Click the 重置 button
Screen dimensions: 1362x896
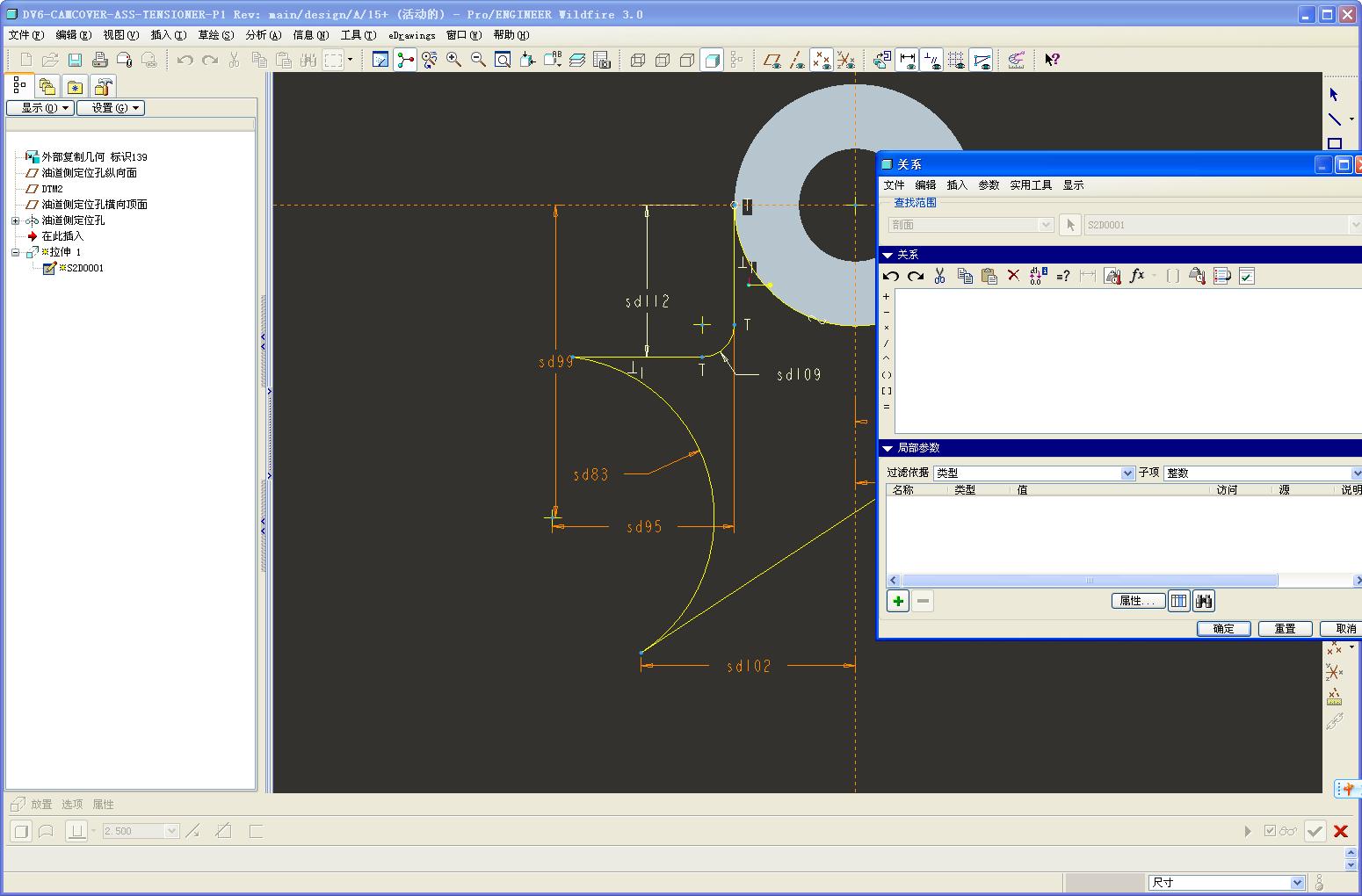click(x=1285, y=629)
